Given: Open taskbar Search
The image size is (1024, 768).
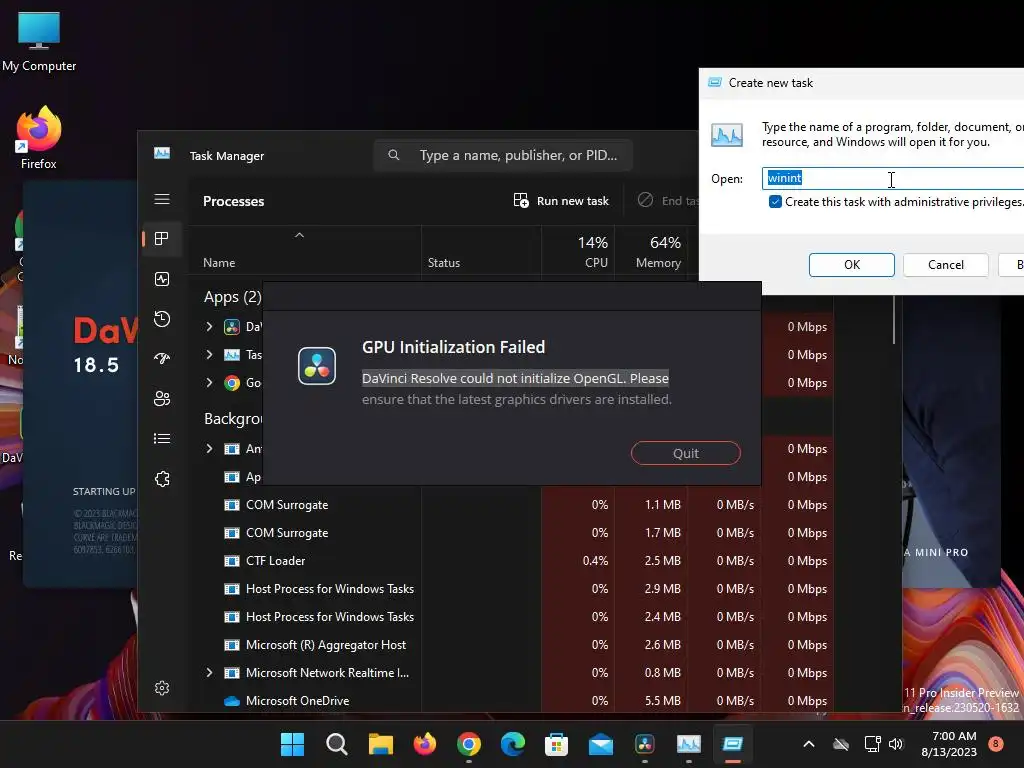Looking at the screenshot, I should click(337, 744).
